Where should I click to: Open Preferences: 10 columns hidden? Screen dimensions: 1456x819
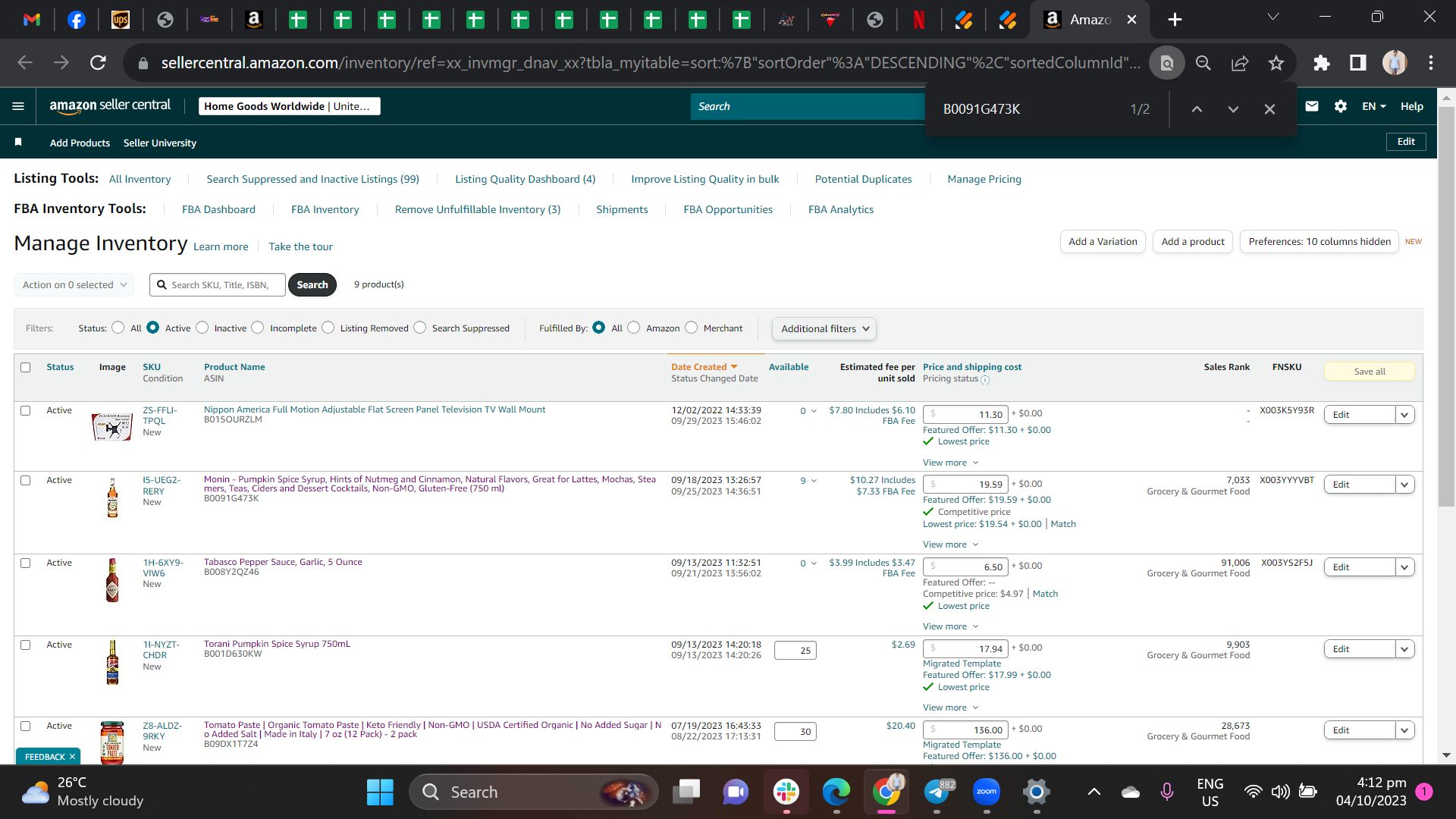coord(1319,242)
